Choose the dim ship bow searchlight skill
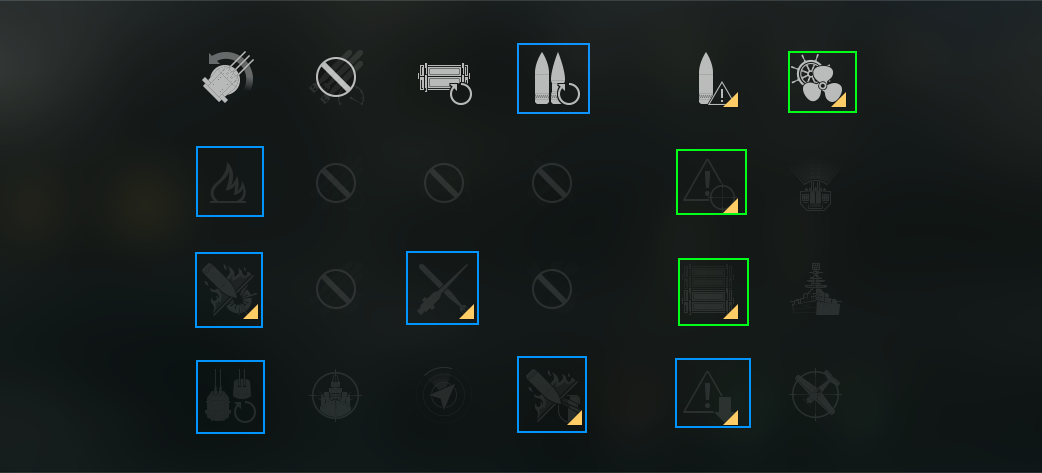1042x473 pixels. [x=816, y=185]
